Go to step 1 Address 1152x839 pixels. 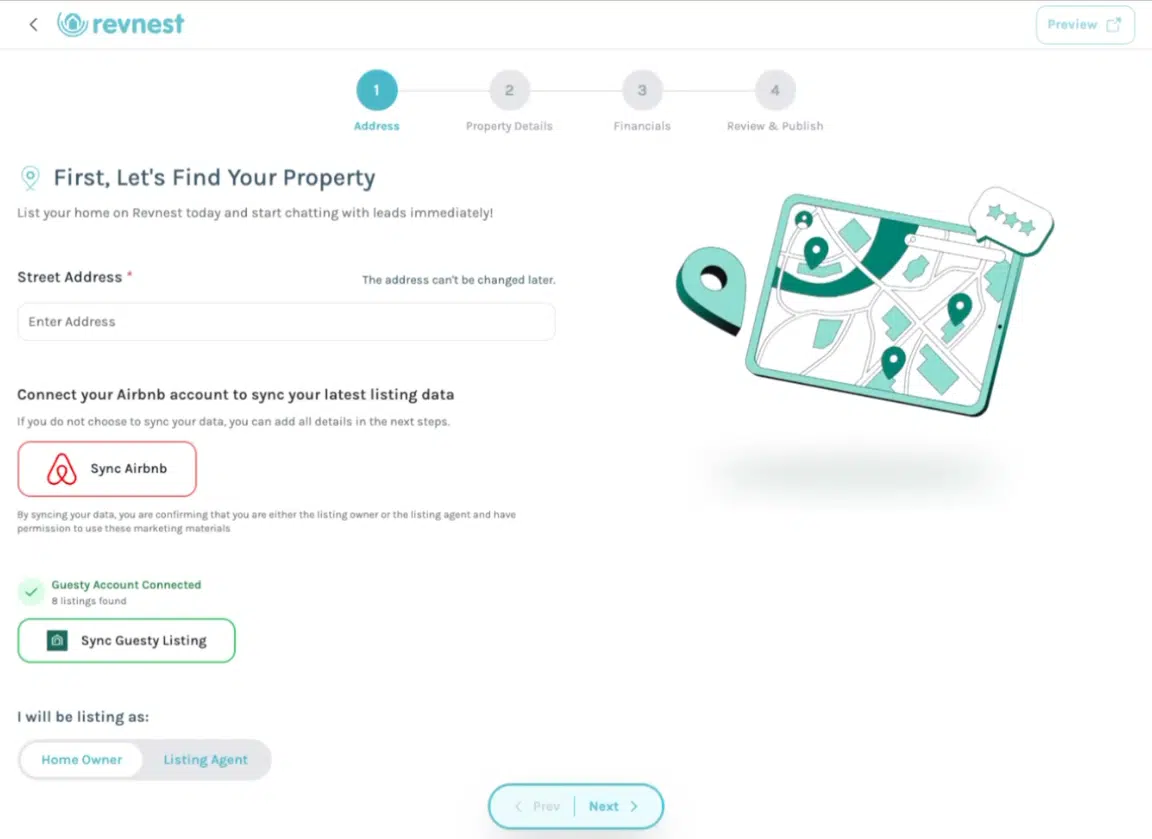(377, 91)
